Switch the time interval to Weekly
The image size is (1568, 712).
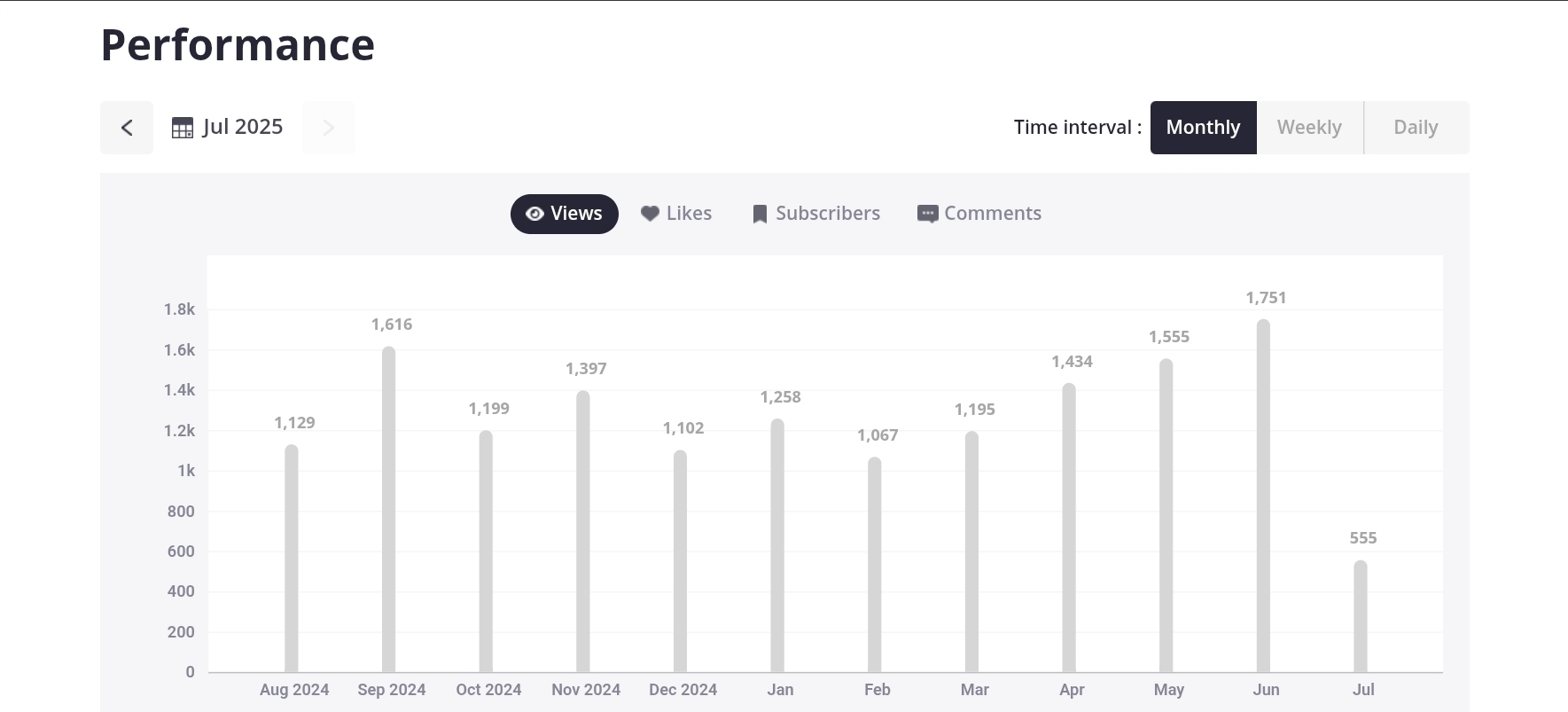1309,128
